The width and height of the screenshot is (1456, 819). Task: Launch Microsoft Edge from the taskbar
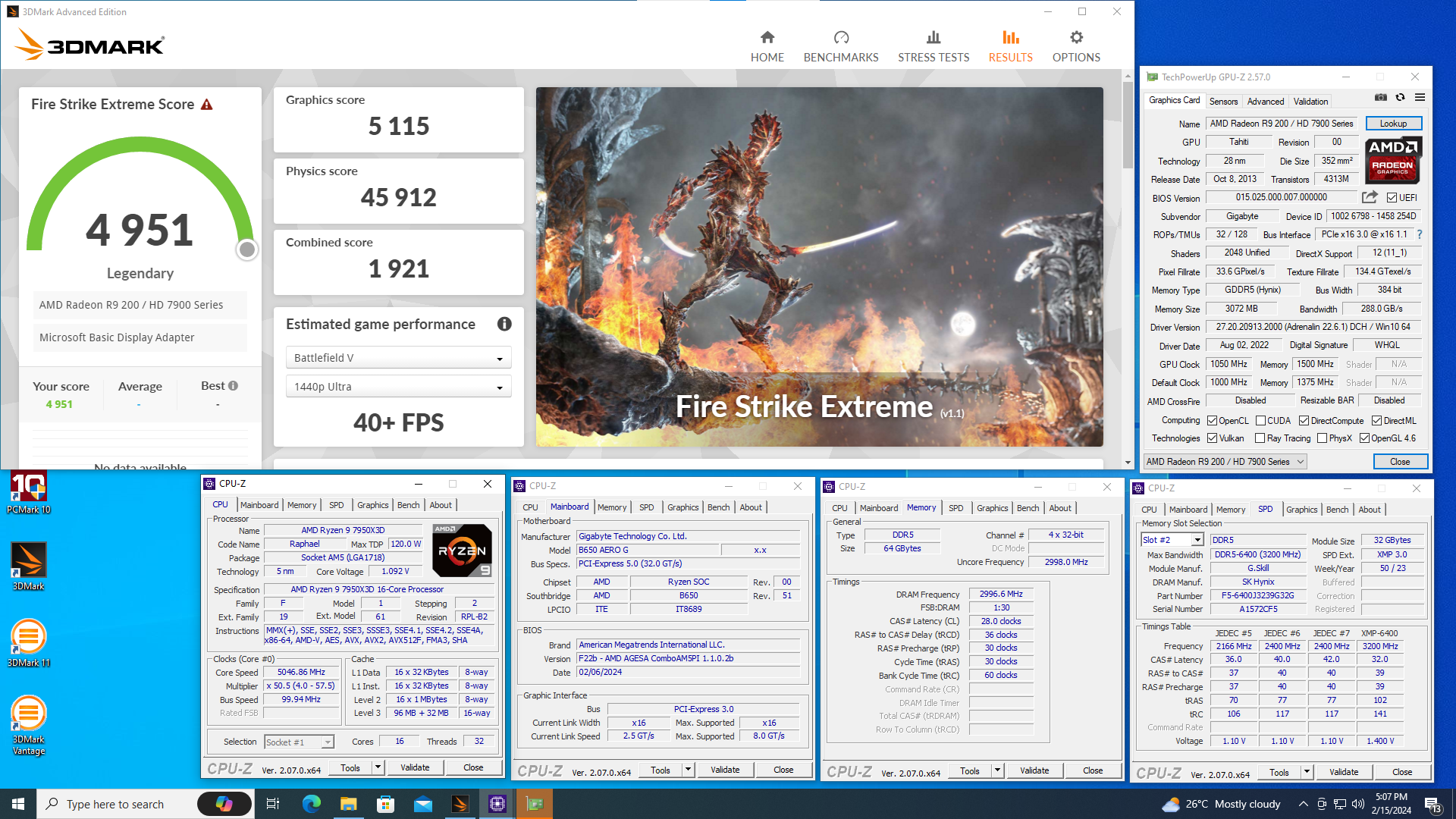click(311, 804)
